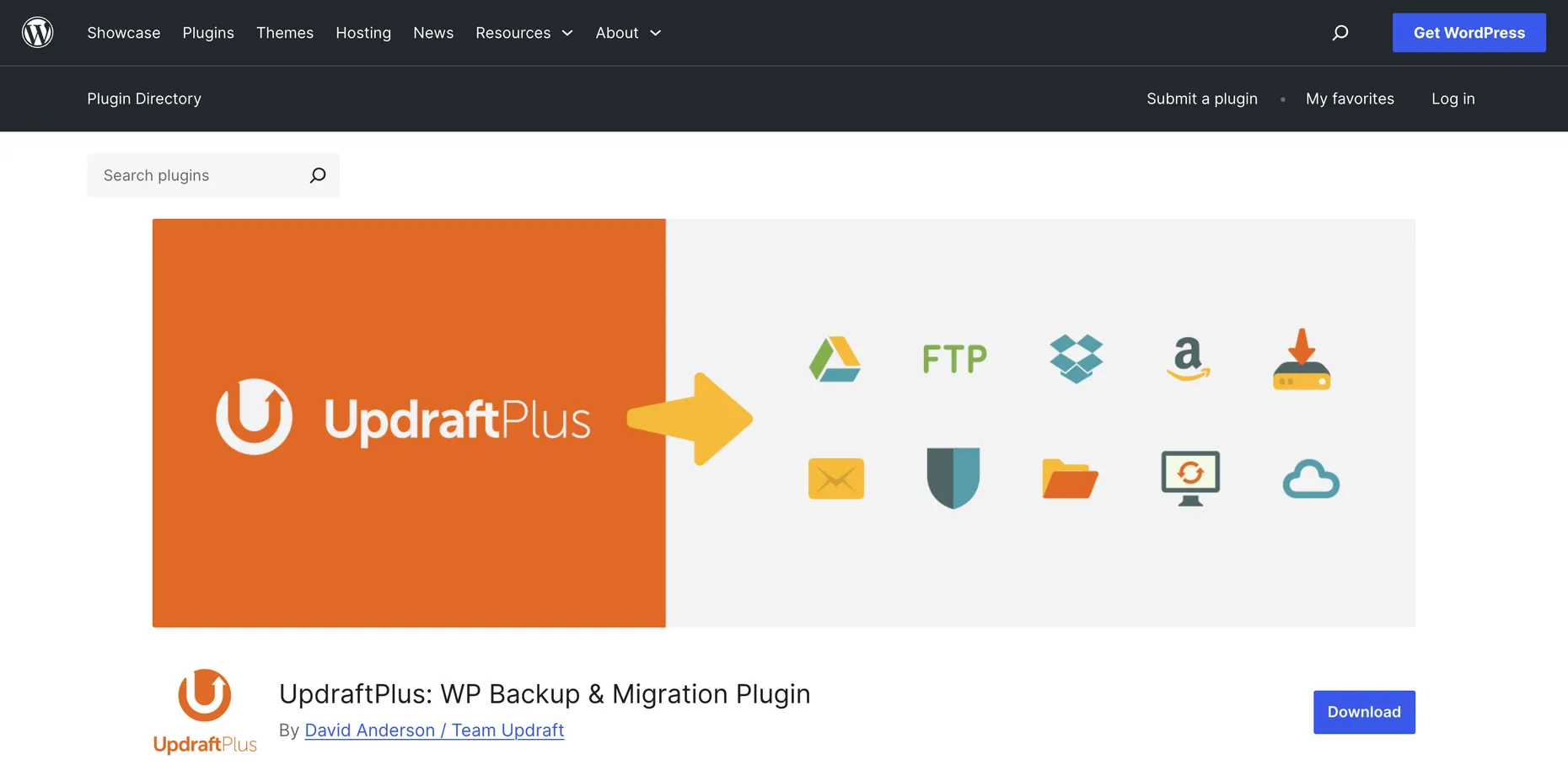Image resolution: width=1568 pixels, height=776 pixels.
Task: Open David Anderson / Team Updraft author link
Action: pyautogui.click(x=434, y=731)
